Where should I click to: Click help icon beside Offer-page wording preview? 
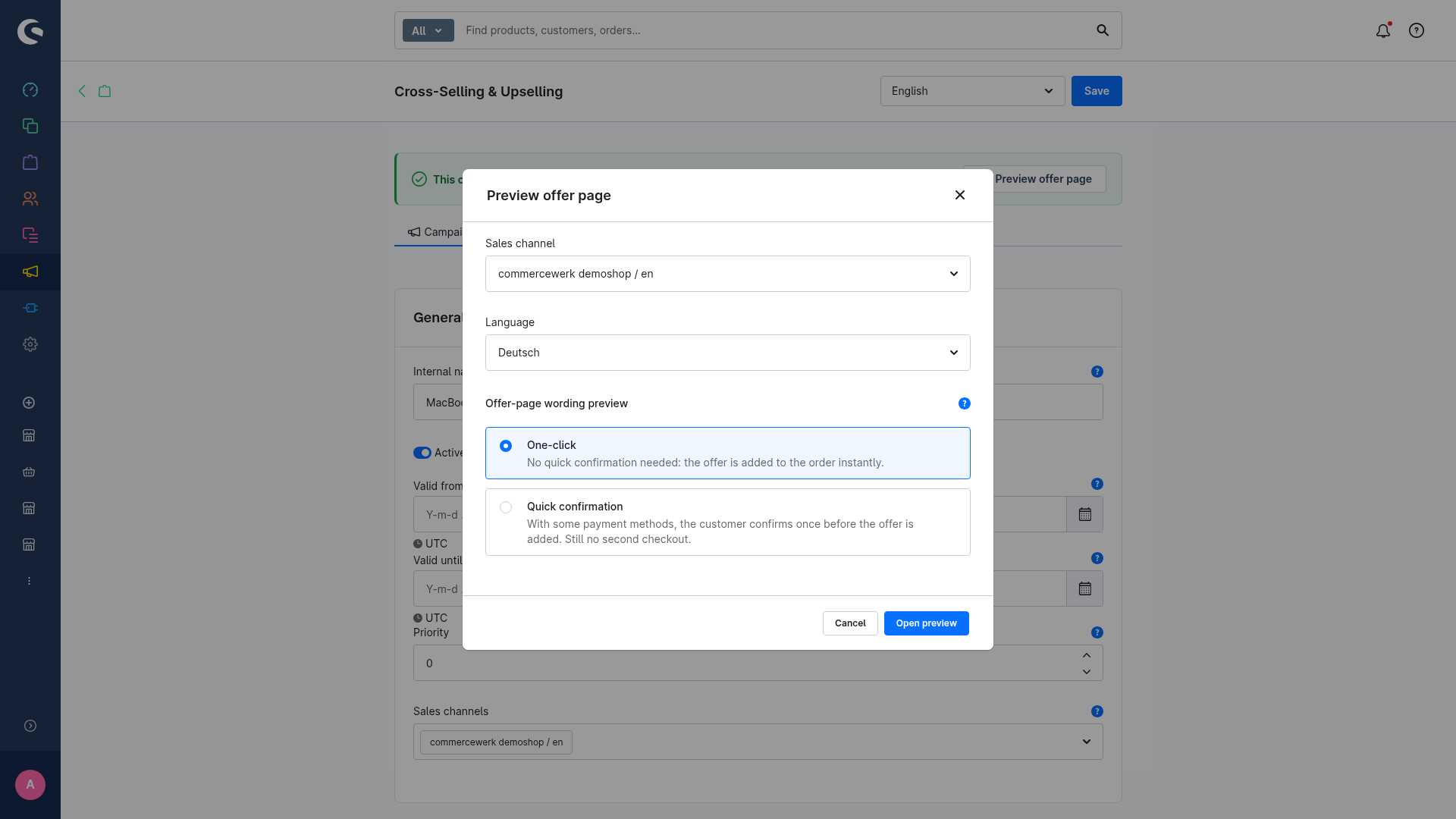click(x=965, y=403)
